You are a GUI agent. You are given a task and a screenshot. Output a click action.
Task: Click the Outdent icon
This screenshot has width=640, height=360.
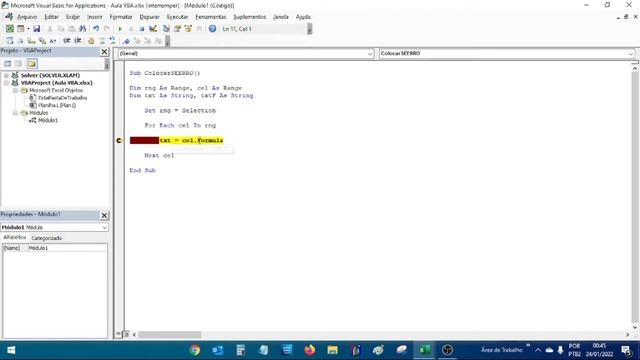[x=78, y=41]
